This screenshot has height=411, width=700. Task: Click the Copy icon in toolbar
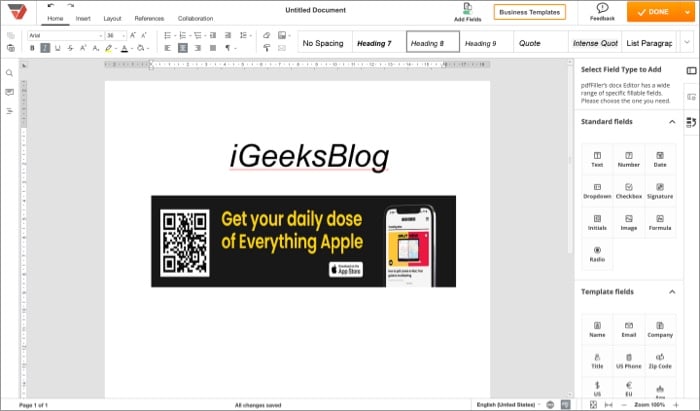pyautogui.click(x=11, y=35)
